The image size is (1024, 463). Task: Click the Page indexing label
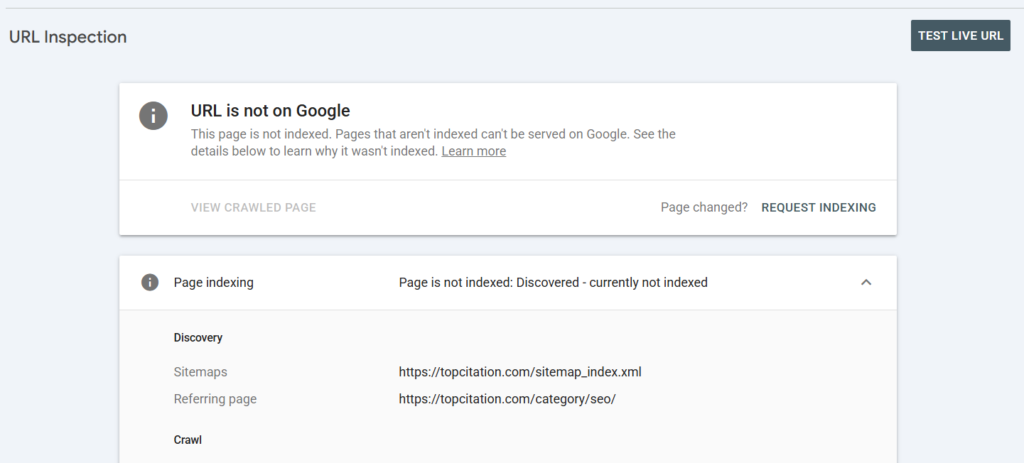pyautogui.click(x=214, y=283)
